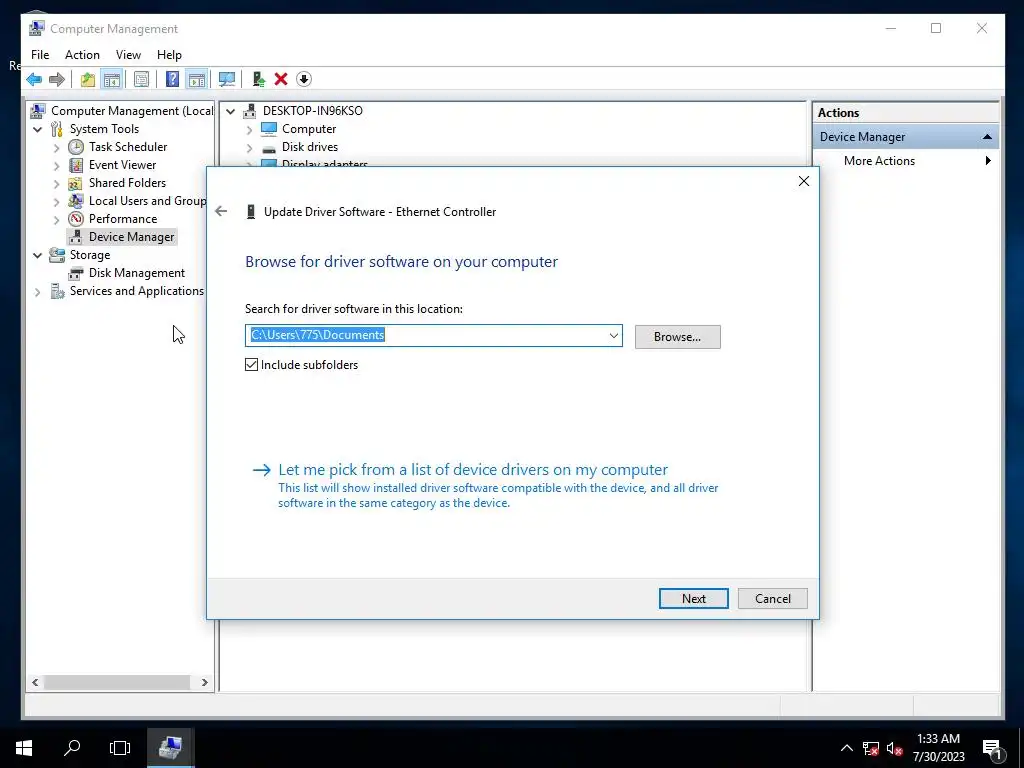Click the red X Uninstall device icon
The height and width of the screenshot is (768, 1024).
(281, 80)
